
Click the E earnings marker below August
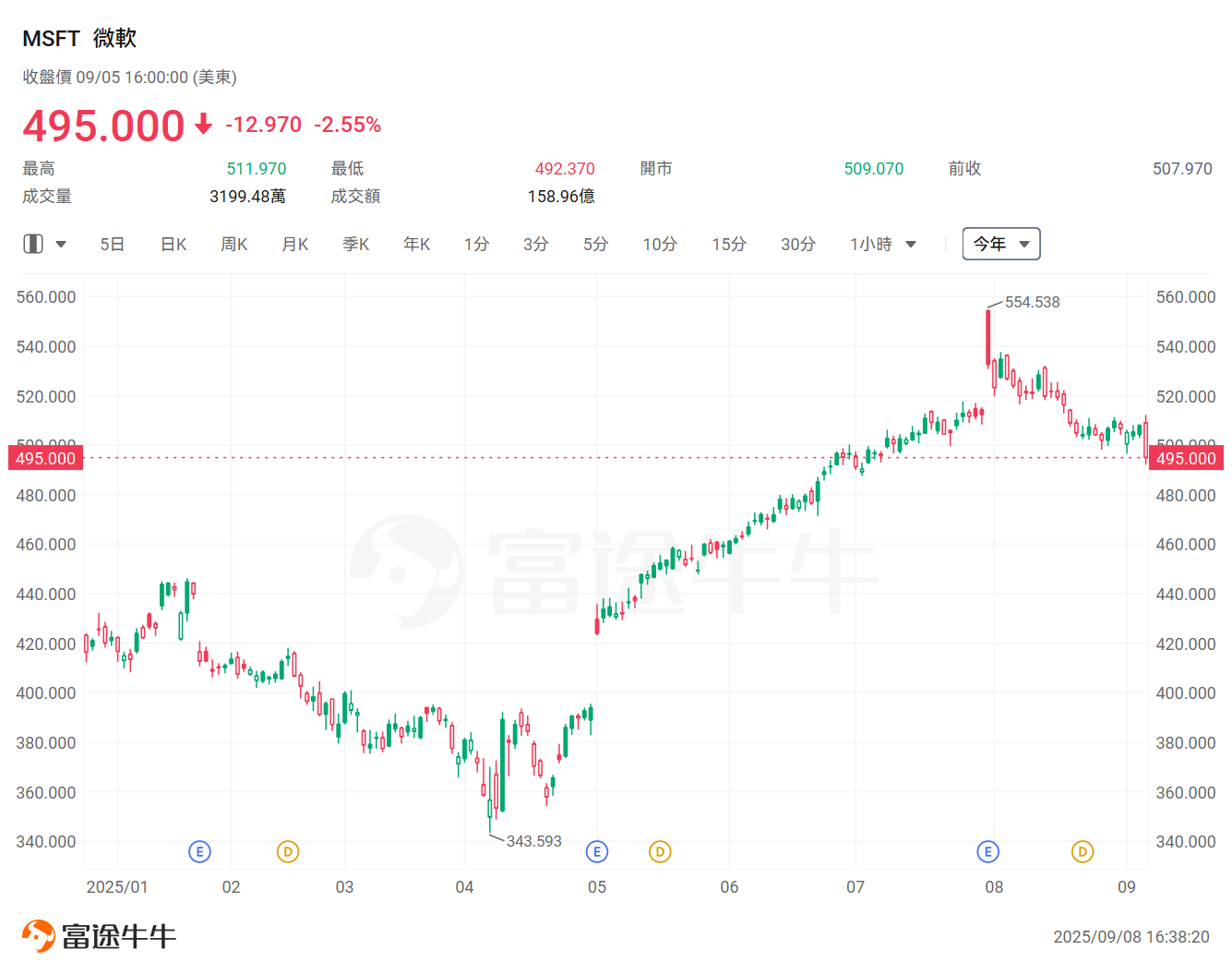tap(987, 851)
